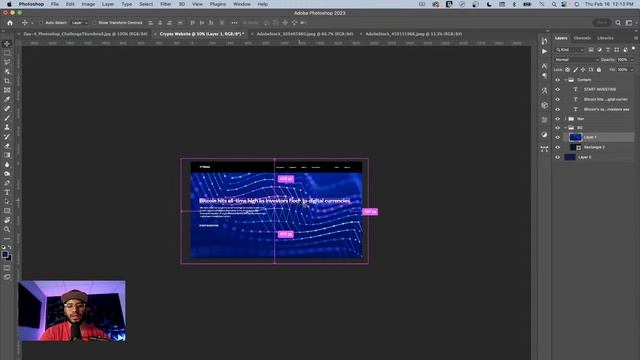640x360 pixels.
Task: Select the Clone Stamp tool
Action: point(7,127)
